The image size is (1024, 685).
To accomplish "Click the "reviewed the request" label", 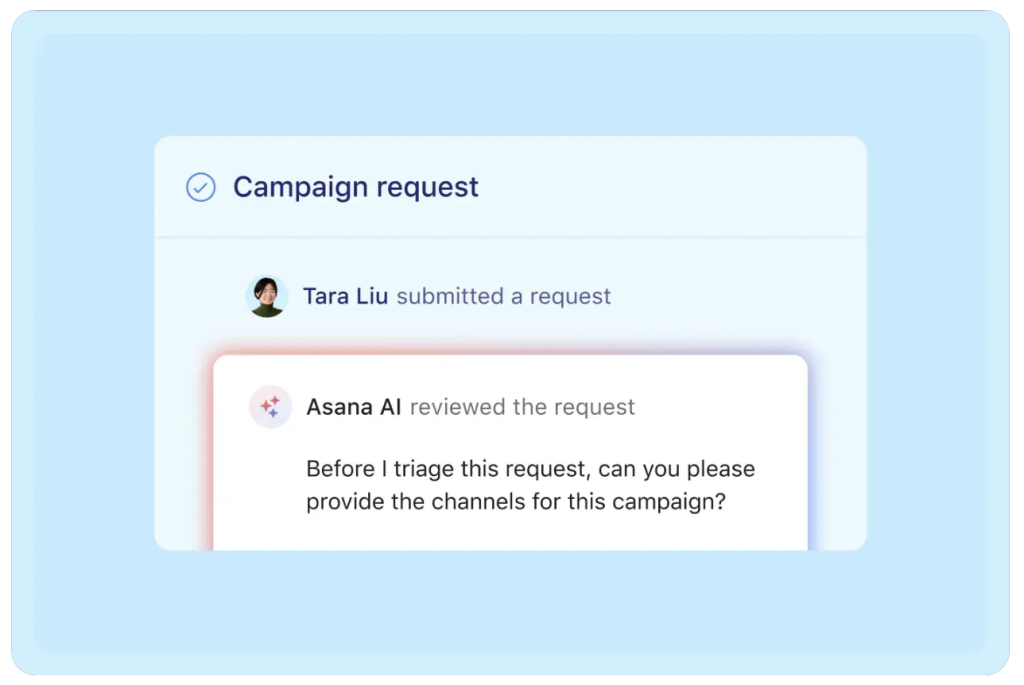I will [x=523, y=407].
